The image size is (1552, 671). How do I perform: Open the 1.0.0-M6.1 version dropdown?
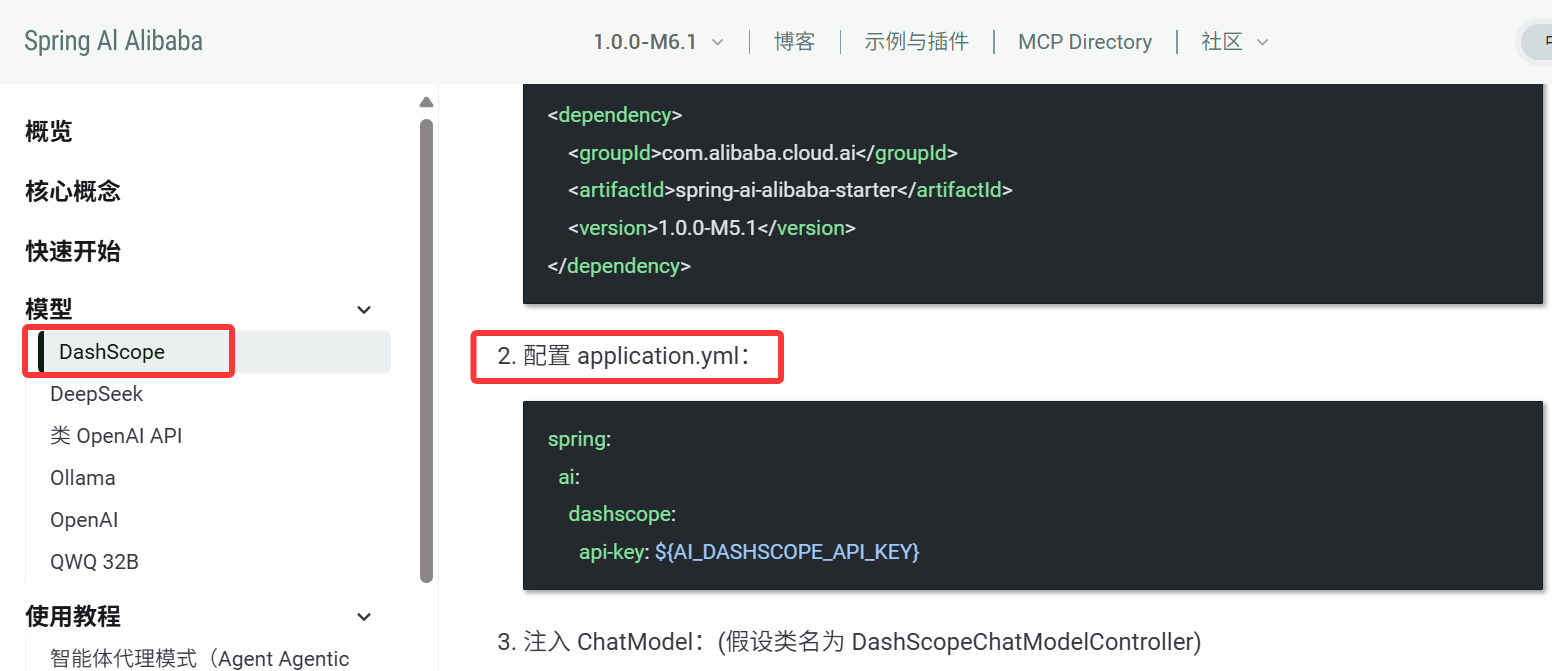click(658, 42)
